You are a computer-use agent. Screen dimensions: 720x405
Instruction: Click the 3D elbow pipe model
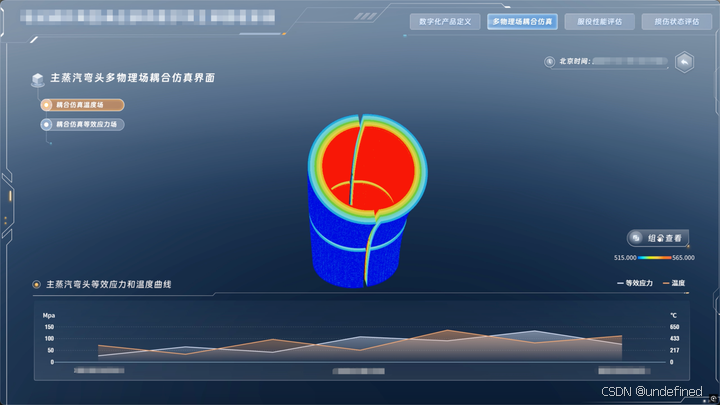[x=367, y=201]
